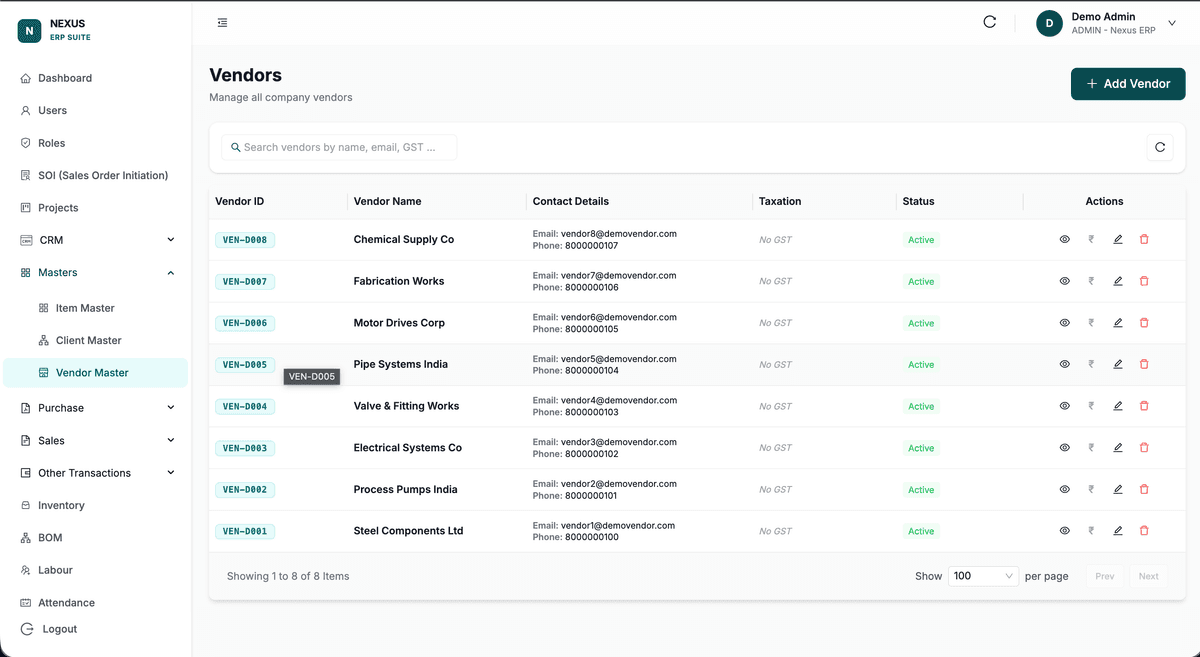This screenshot has height=657, width=1200.
Task: Edit the Electrical Systems Co vendor
Action: click(1118, 448)
